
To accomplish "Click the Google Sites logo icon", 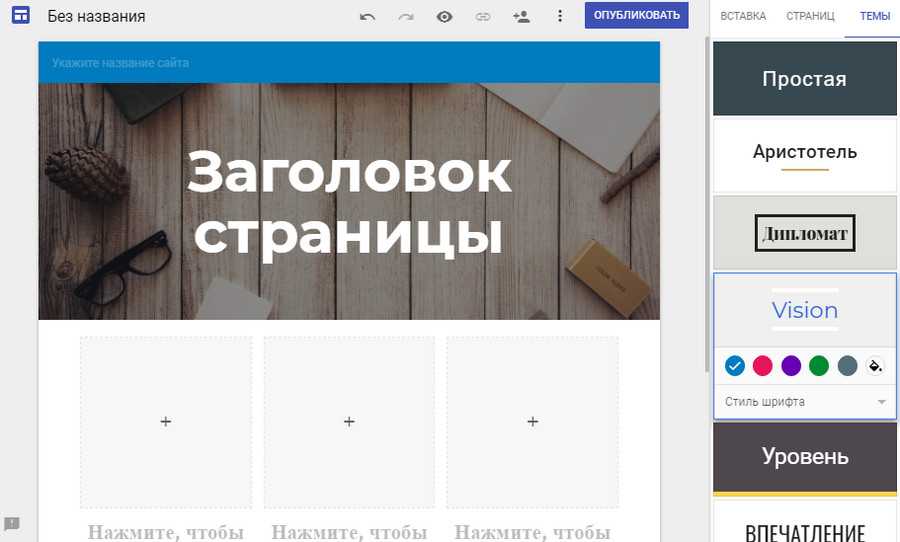I will (x=20, y=16).
